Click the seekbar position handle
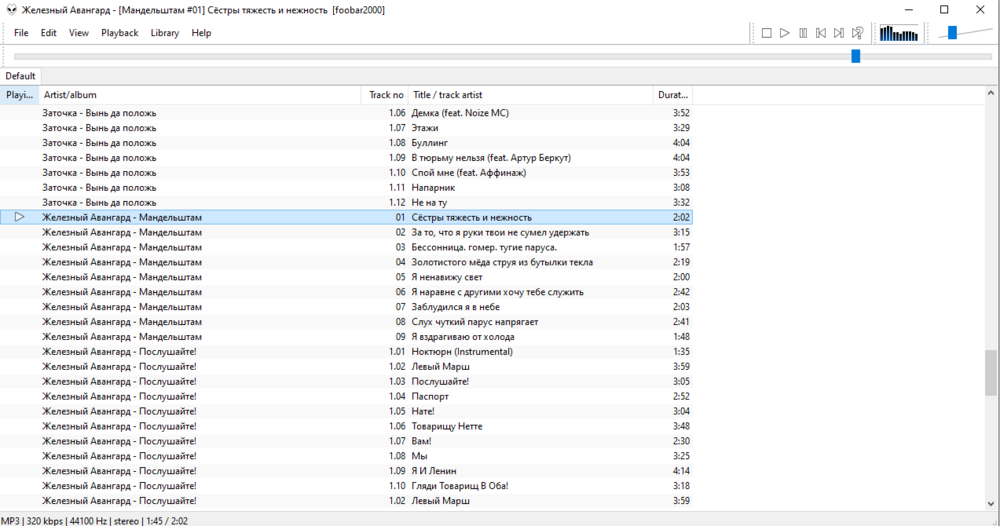 point(856,56)
